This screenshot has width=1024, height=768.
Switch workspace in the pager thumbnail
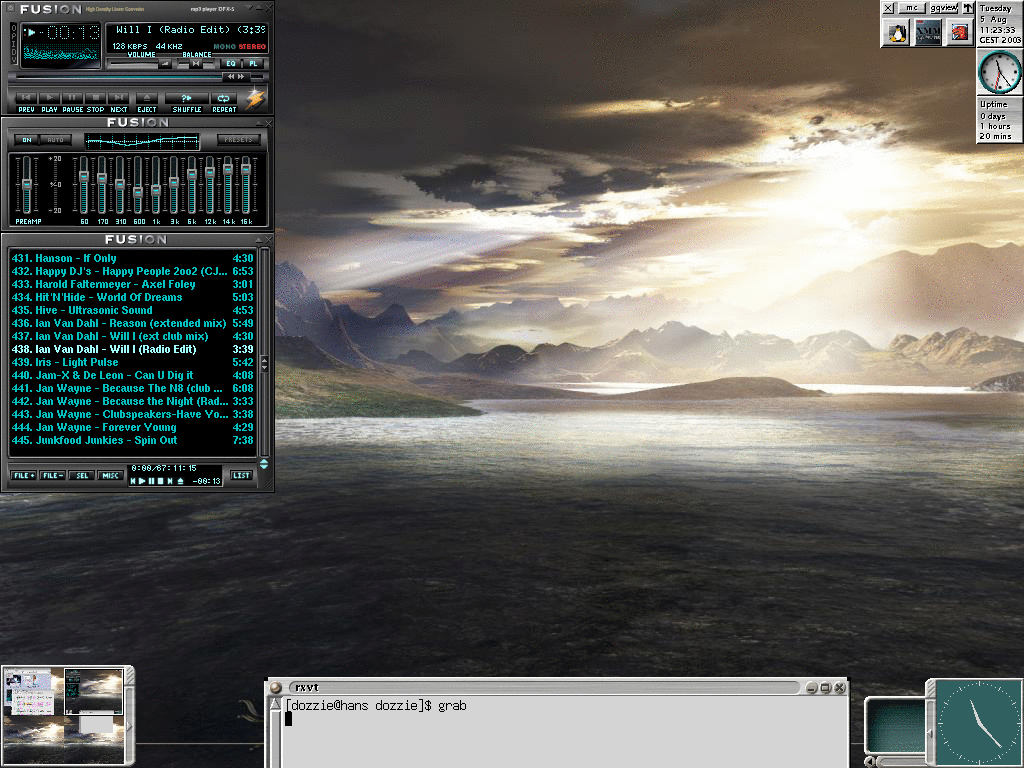(64, 715)
